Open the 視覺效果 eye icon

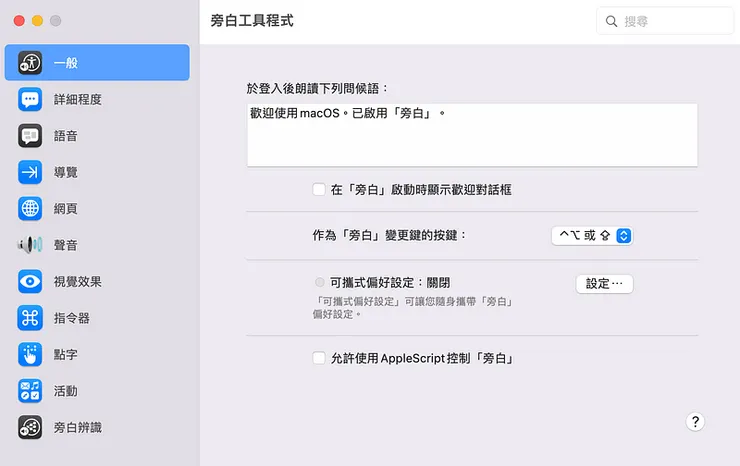(x=30, y=281)
